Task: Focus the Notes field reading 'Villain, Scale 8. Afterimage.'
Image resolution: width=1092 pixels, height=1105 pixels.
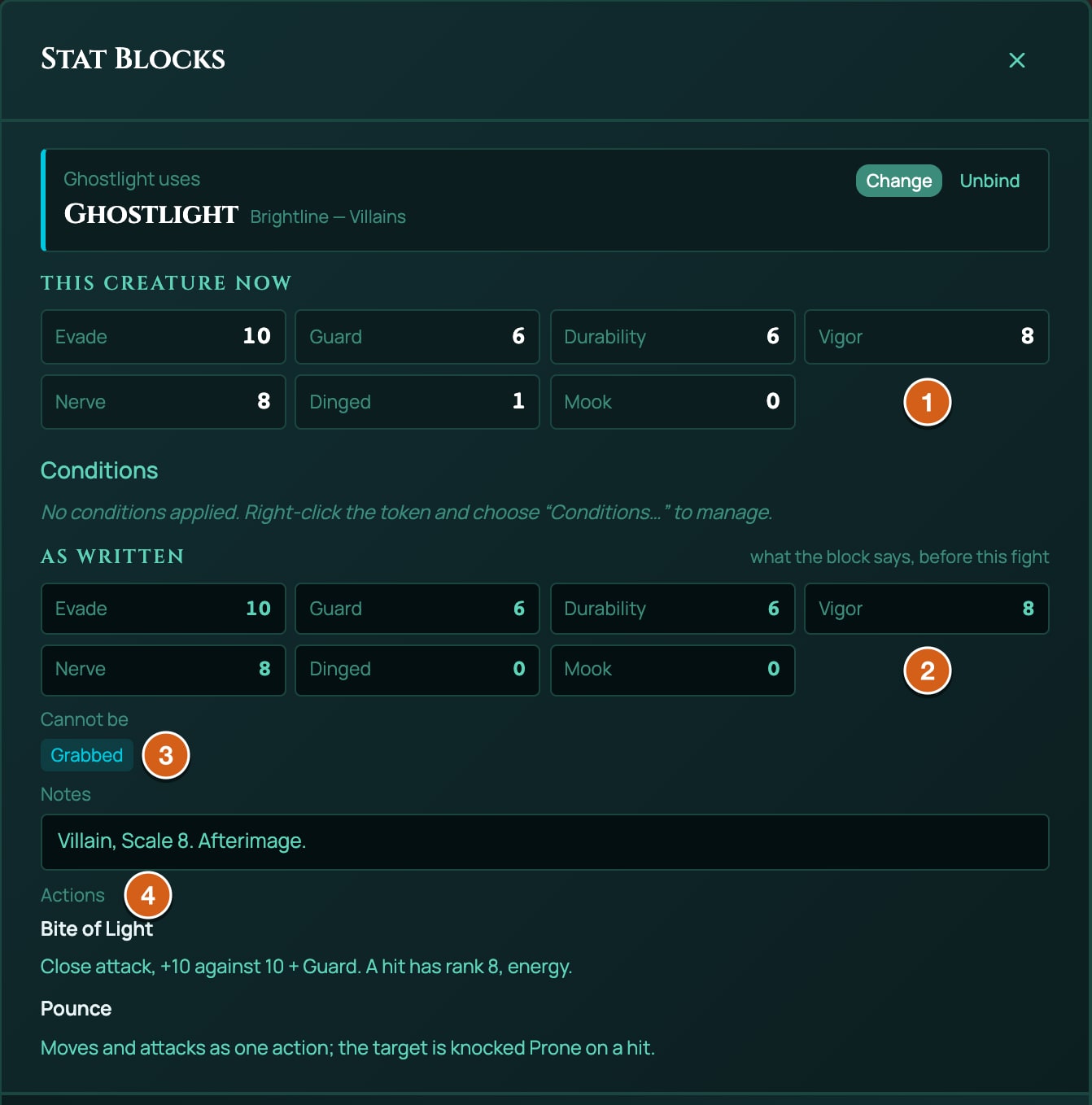Action: 544,842
